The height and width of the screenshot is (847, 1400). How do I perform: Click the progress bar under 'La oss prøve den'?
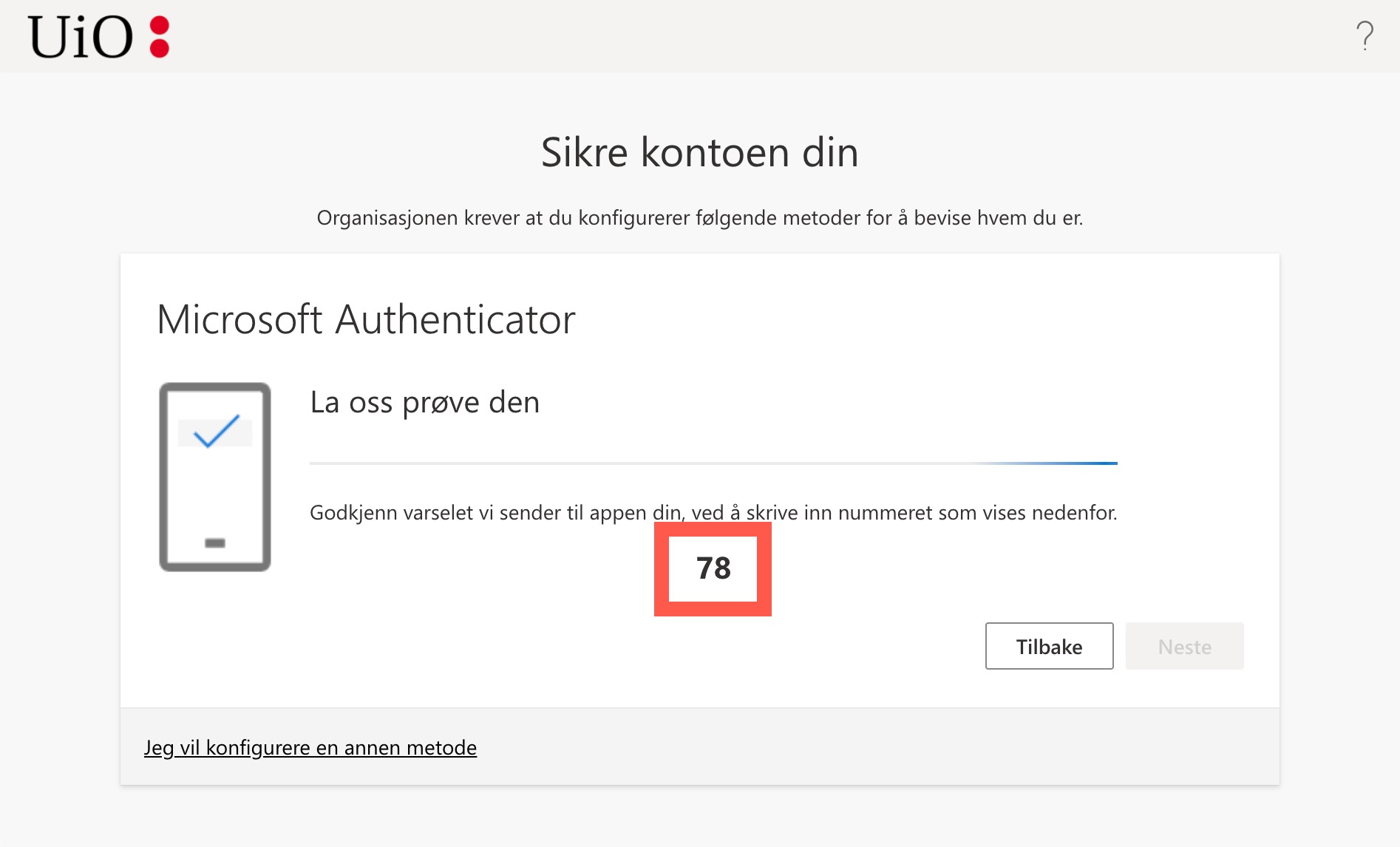713,463
